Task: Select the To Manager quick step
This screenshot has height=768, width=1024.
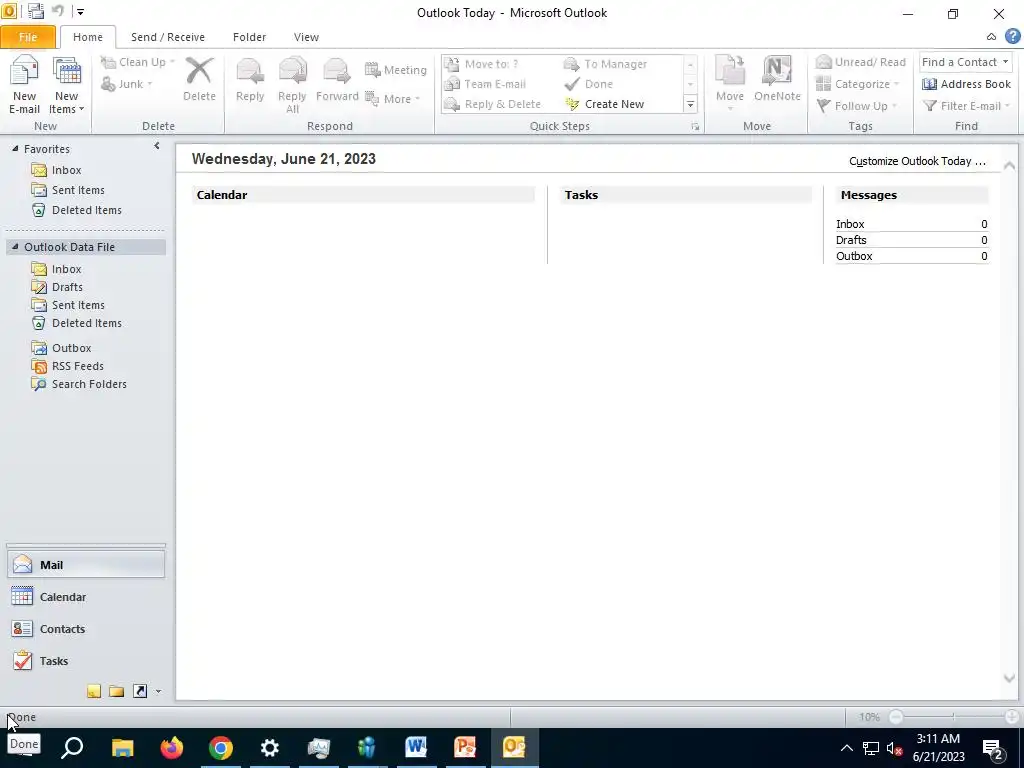Action: click(605, 64)
